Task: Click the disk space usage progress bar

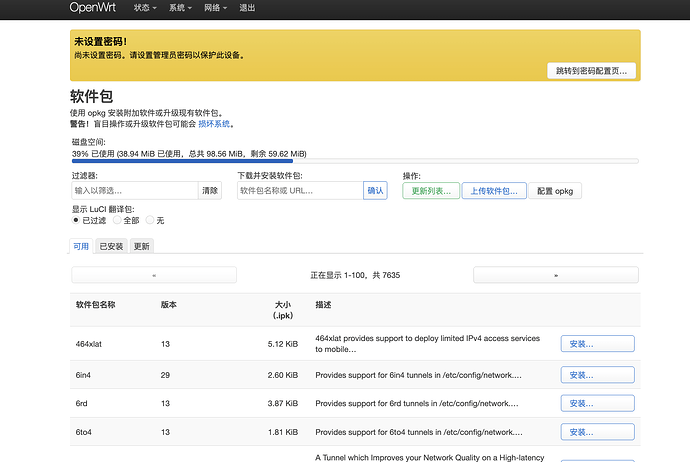Action: pyautogui.click(x=354, y=160)
